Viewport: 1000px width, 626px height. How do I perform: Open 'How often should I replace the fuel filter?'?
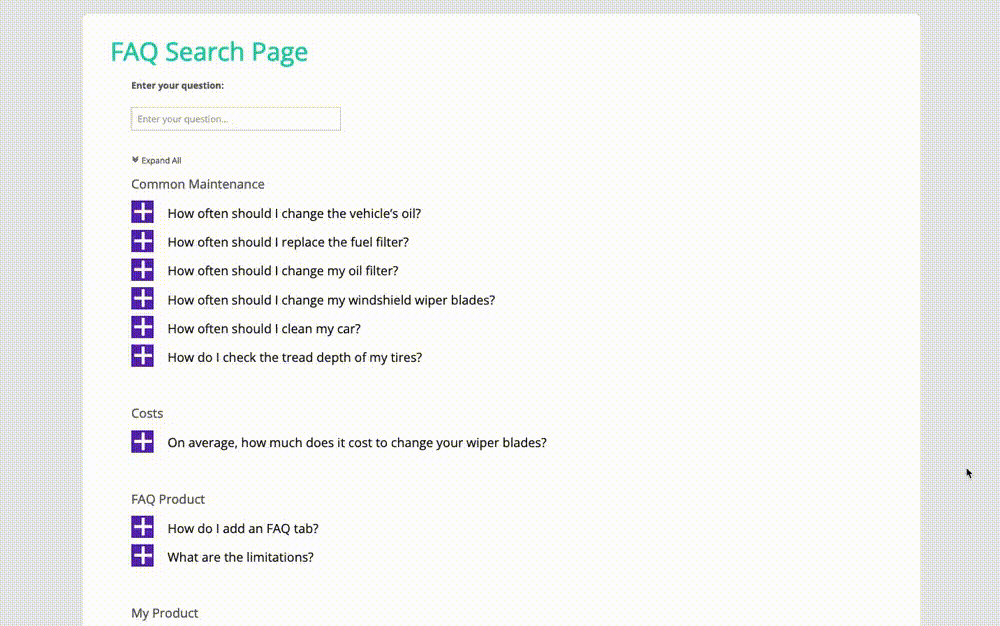click(x=288, y=242)
